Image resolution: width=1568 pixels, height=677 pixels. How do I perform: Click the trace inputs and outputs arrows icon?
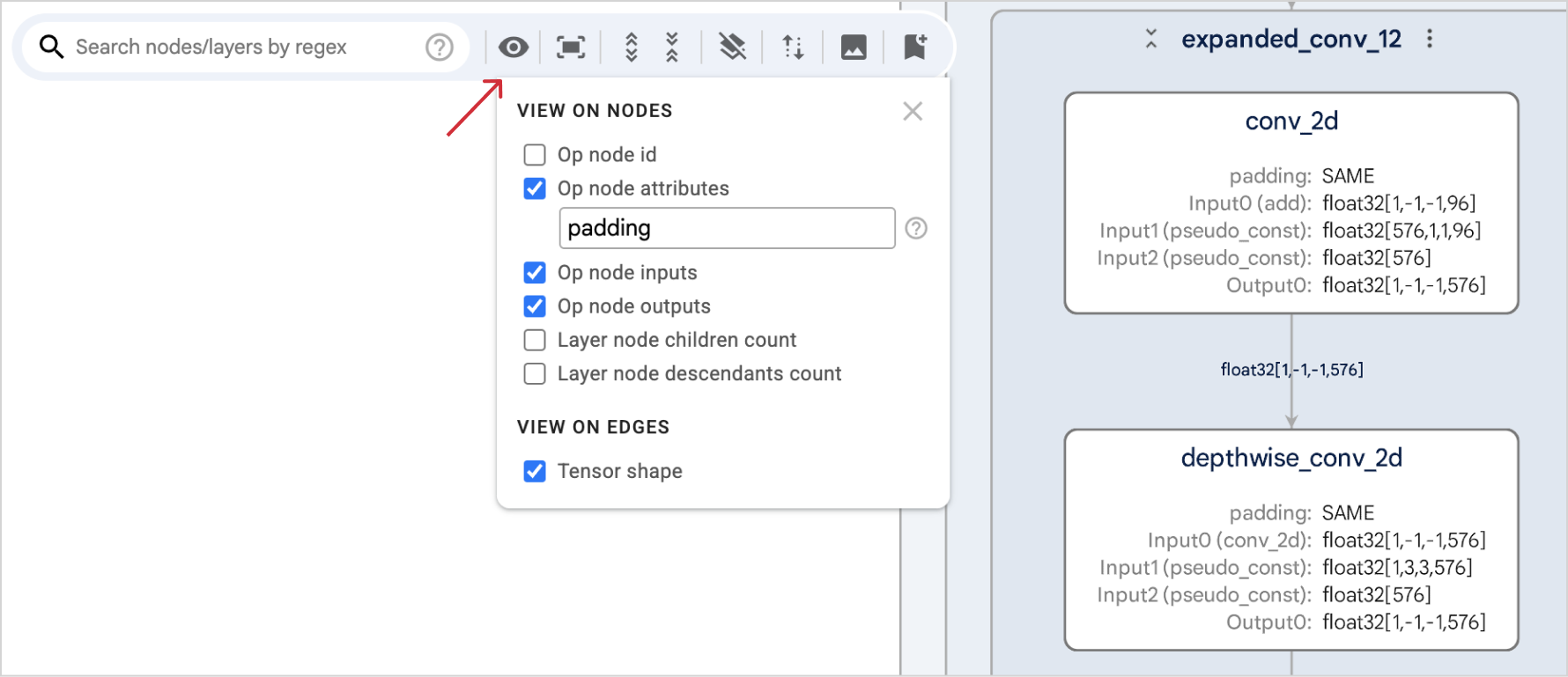(793, 47)
